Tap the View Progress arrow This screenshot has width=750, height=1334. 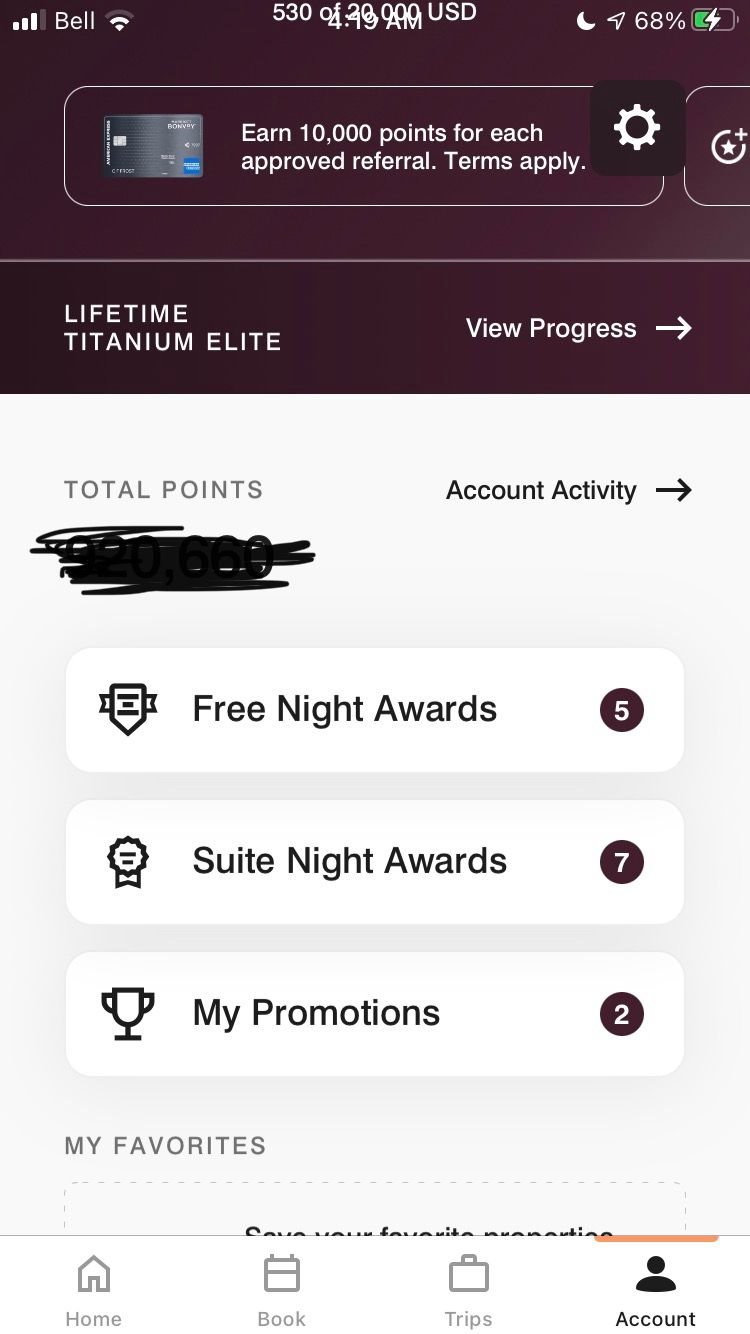coord(674,328)
